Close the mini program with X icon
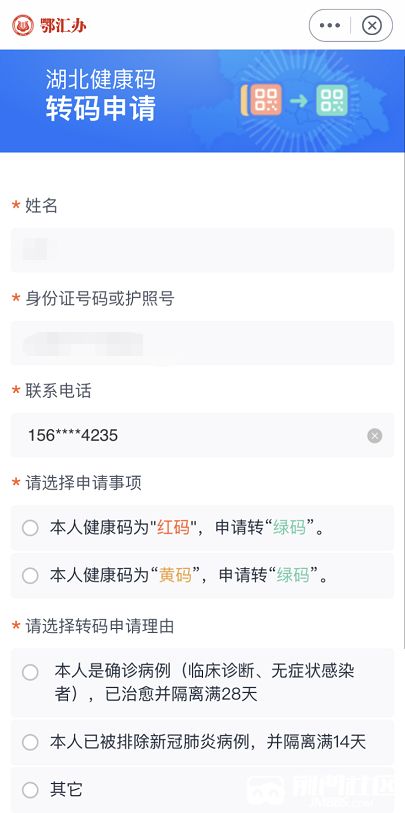The image size is (405, 813). coord(372,25)
